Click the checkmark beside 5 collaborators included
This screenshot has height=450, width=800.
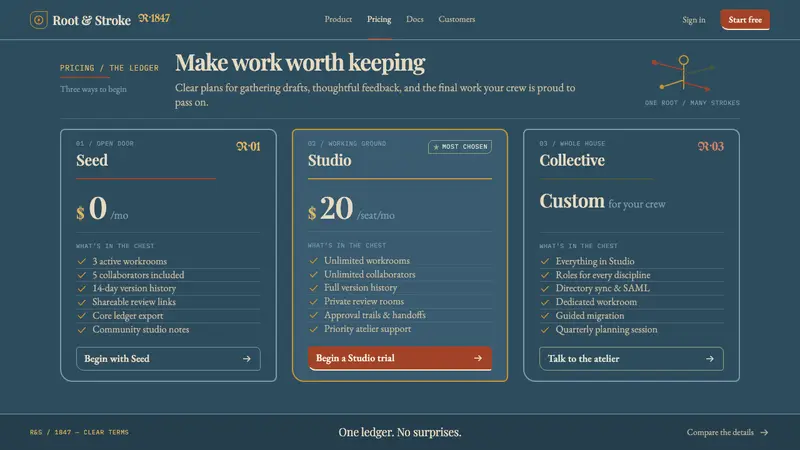point(82,275)
